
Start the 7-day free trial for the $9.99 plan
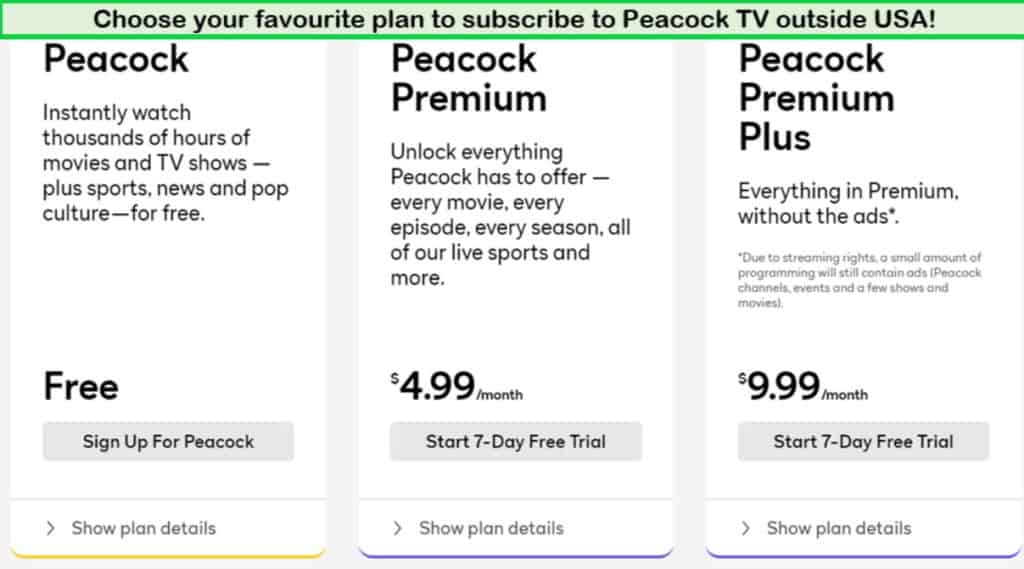click(863, 441)
